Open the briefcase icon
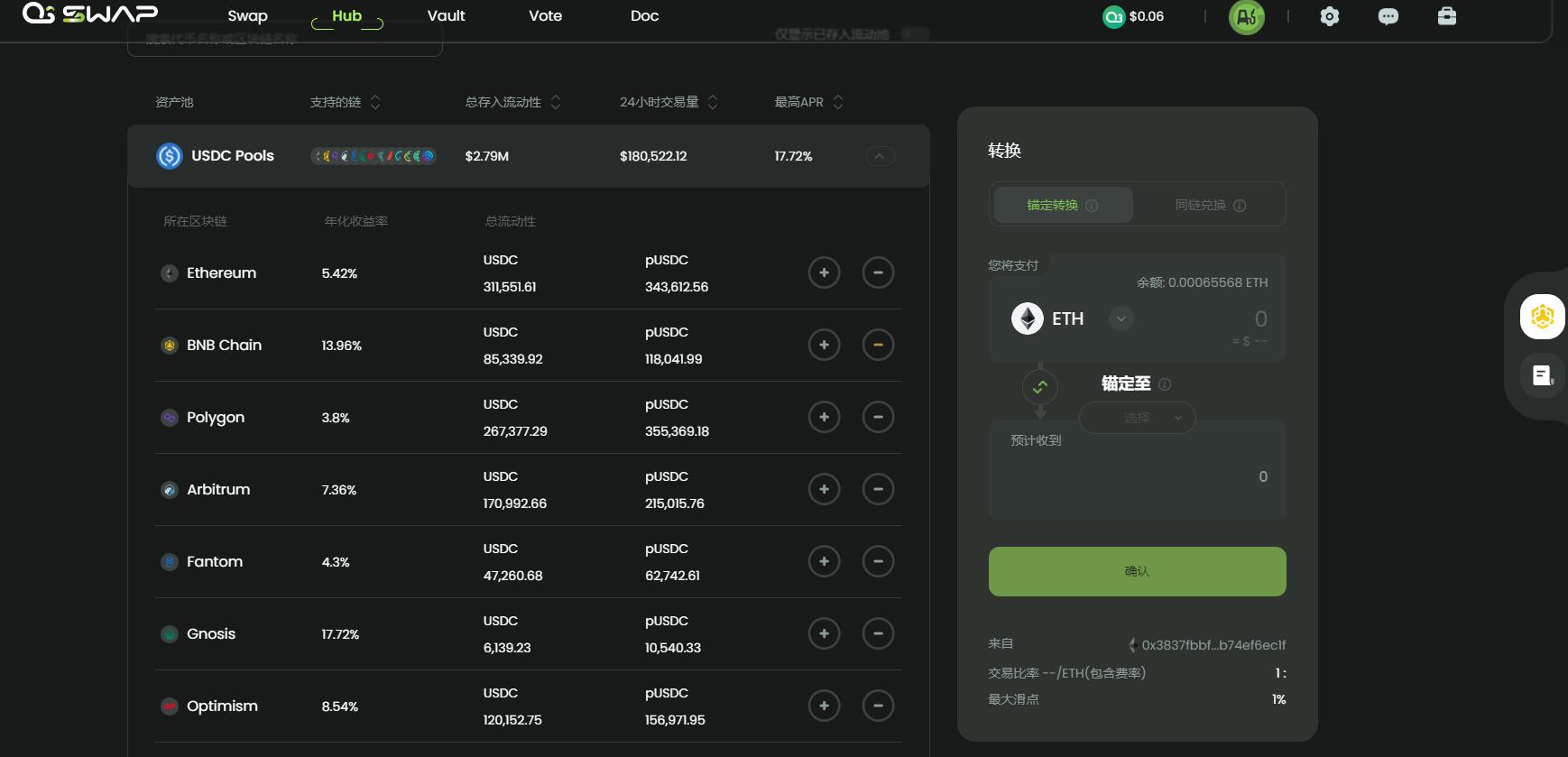 (1447, 16)
